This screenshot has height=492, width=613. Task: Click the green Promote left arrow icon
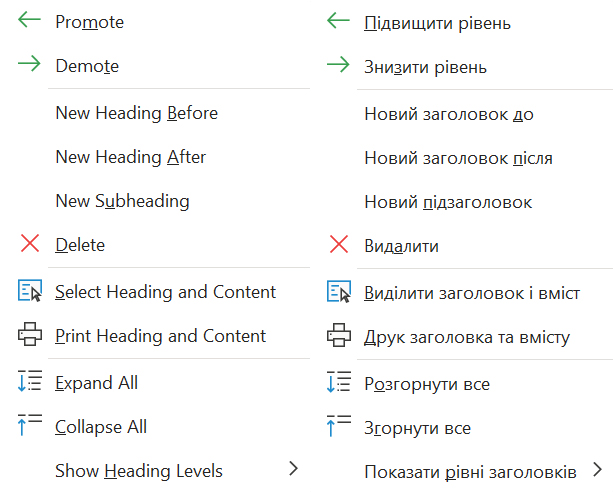pos(30,21)
